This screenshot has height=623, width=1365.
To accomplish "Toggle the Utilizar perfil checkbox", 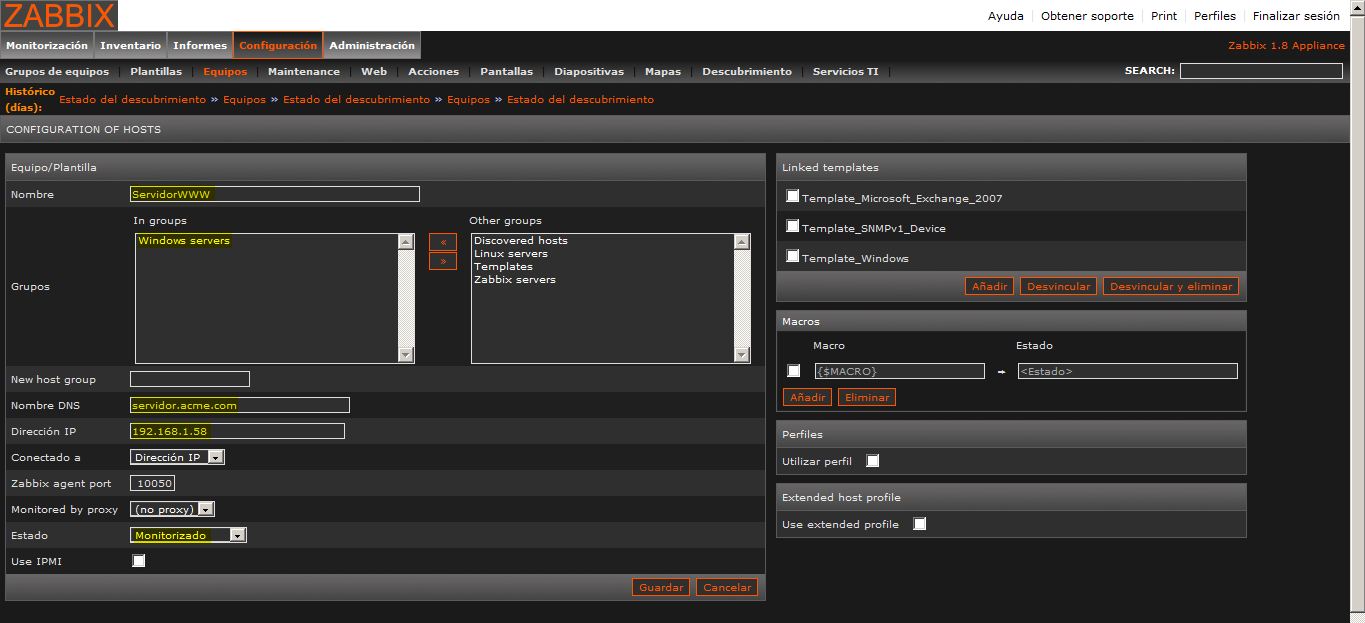I will (x=873, y=461).
